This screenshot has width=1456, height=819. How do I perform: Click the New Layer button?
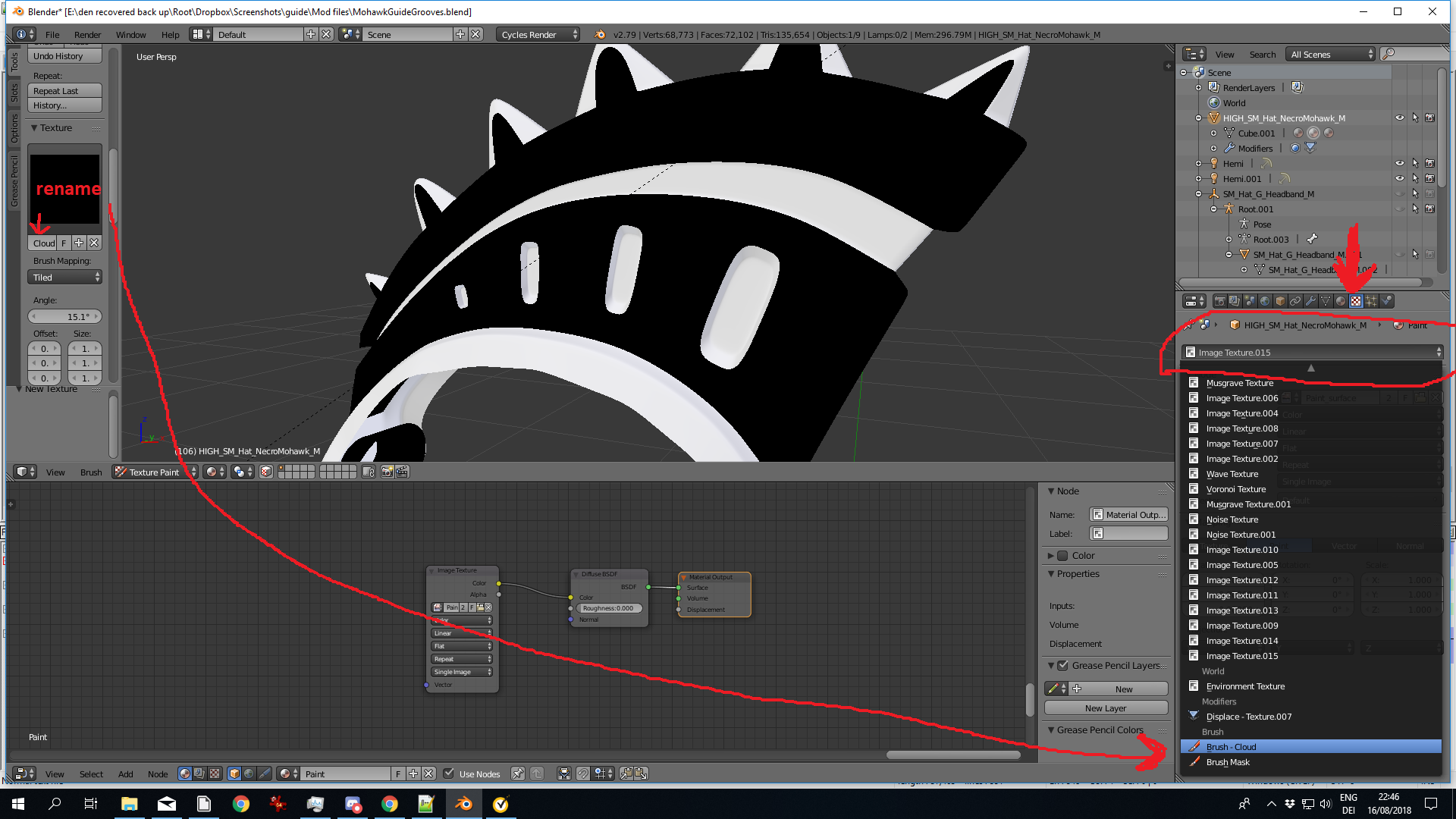click(1106, 708)
